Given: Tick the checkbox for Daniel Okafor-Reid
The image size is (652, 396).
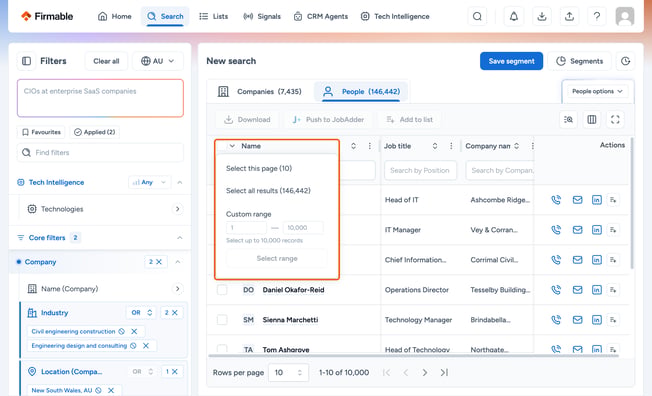Looking at the screenshot, I should tap(222, 290).
